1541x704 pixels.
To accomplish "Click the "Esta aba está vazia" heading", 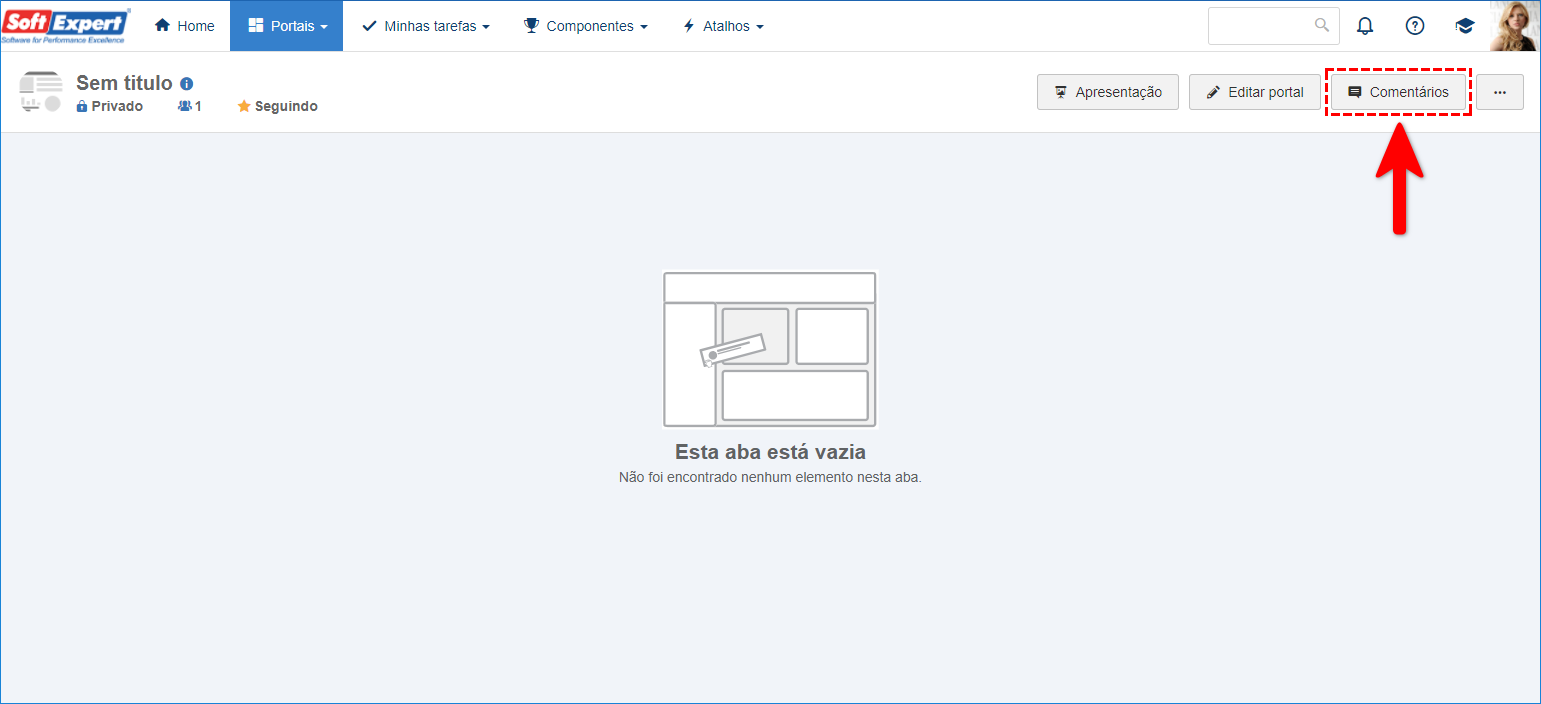I will [770, 452].
